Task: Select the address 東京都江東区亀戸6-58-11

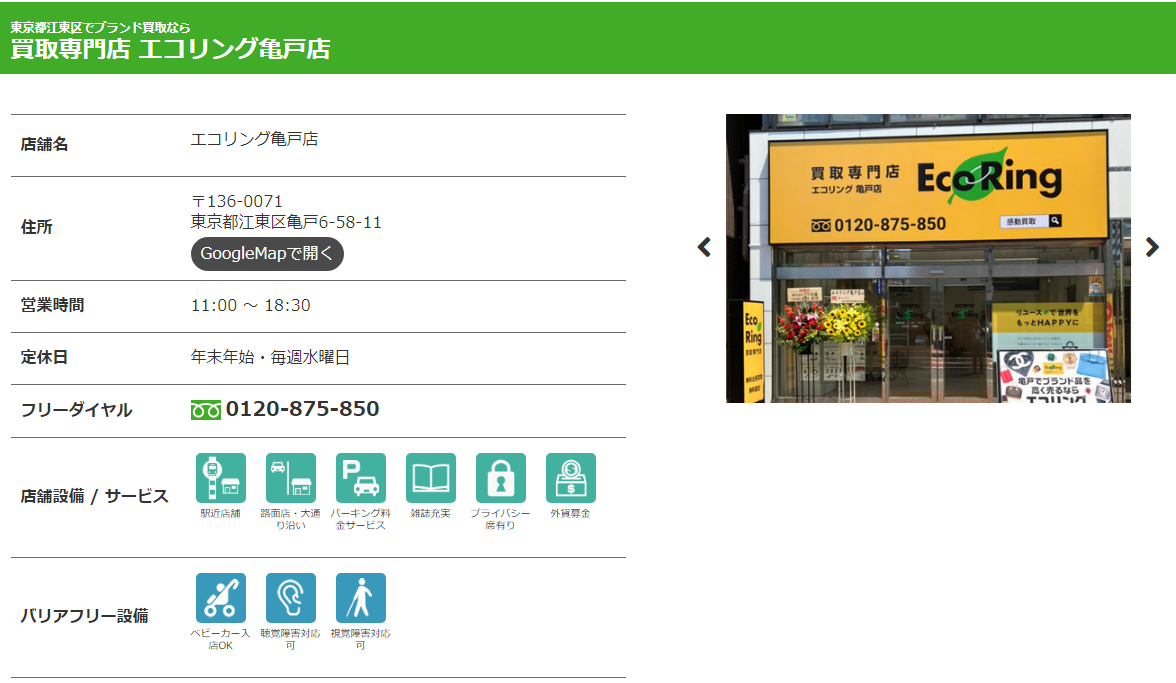Action: [x=286, y=222]
